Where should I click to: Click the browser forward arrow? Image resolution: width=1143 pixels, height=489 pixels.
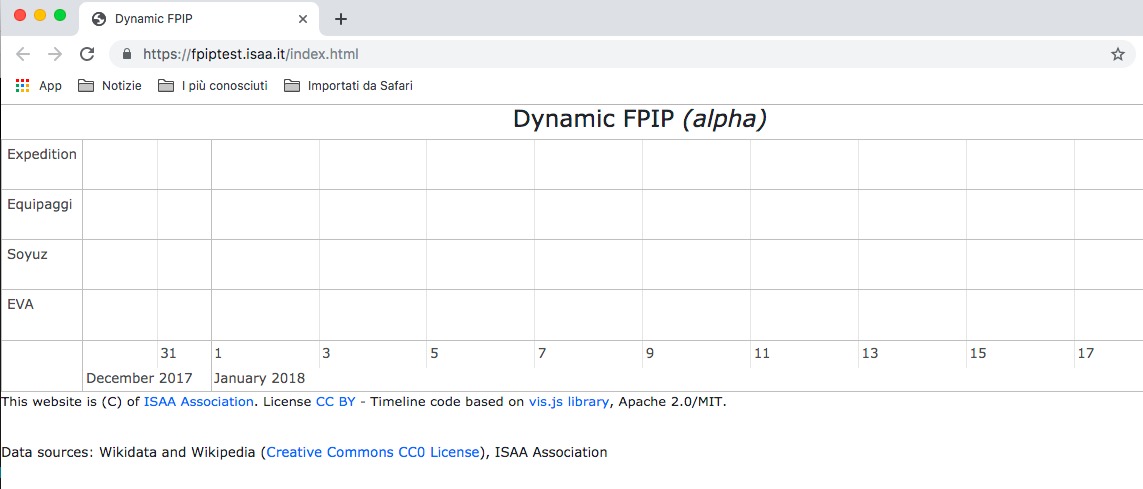pyautogui.click(x=55, y=54)
